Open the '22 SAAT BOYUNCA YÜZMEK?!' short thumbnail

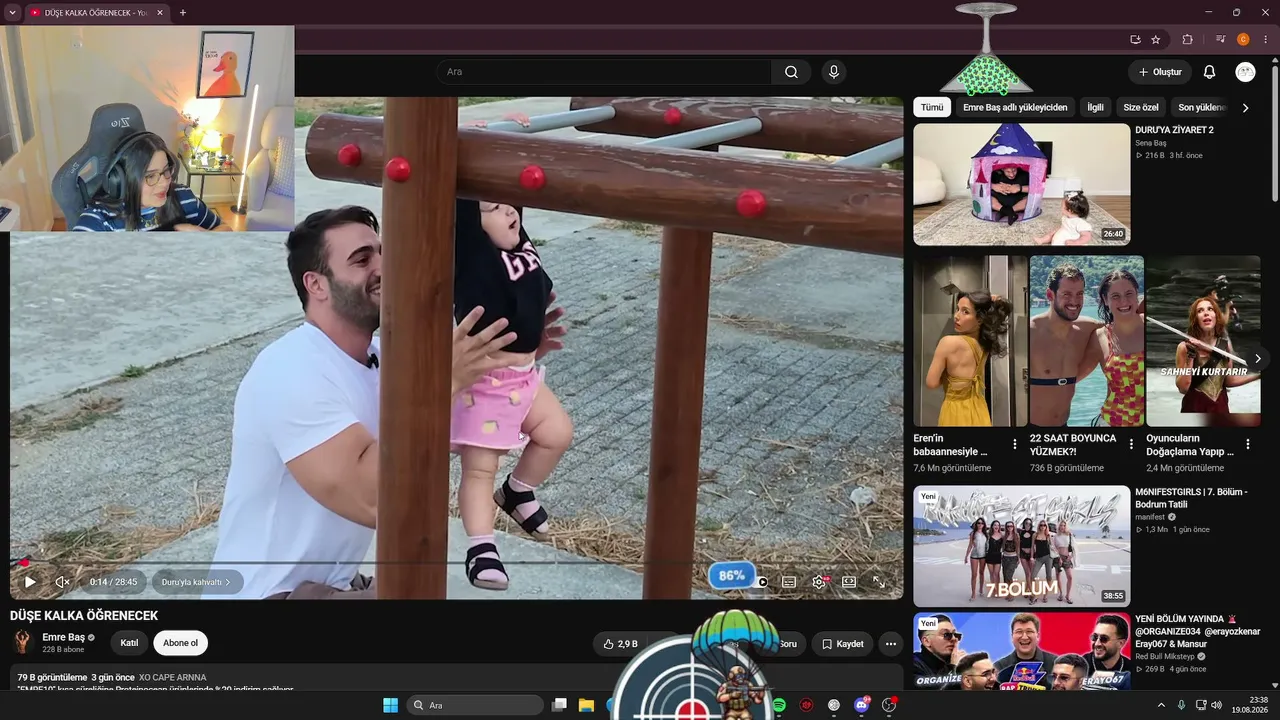[1087, 341]
